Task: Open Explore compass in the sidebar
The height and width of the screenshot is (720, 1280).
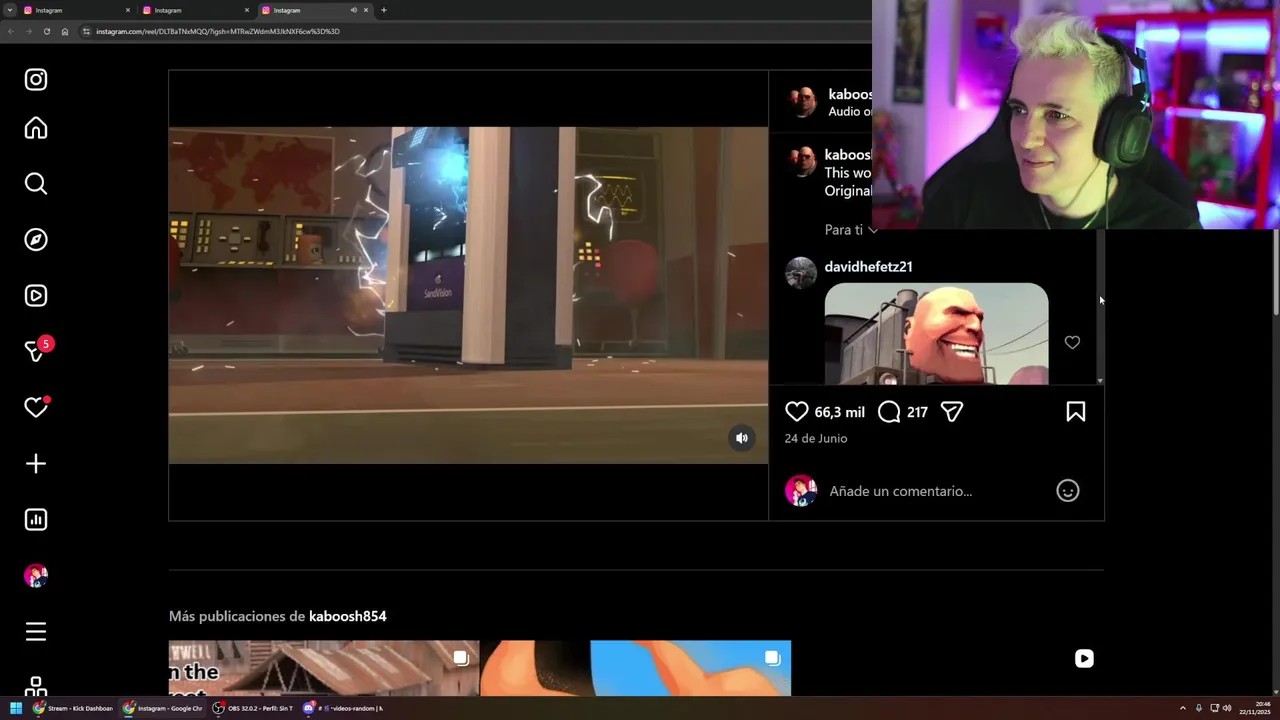Action: click(36, 240)
